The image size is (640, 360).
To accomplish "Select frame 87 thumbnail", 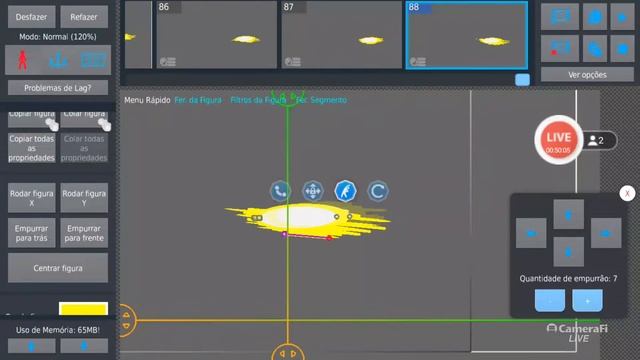I will (x=342, y=35).
